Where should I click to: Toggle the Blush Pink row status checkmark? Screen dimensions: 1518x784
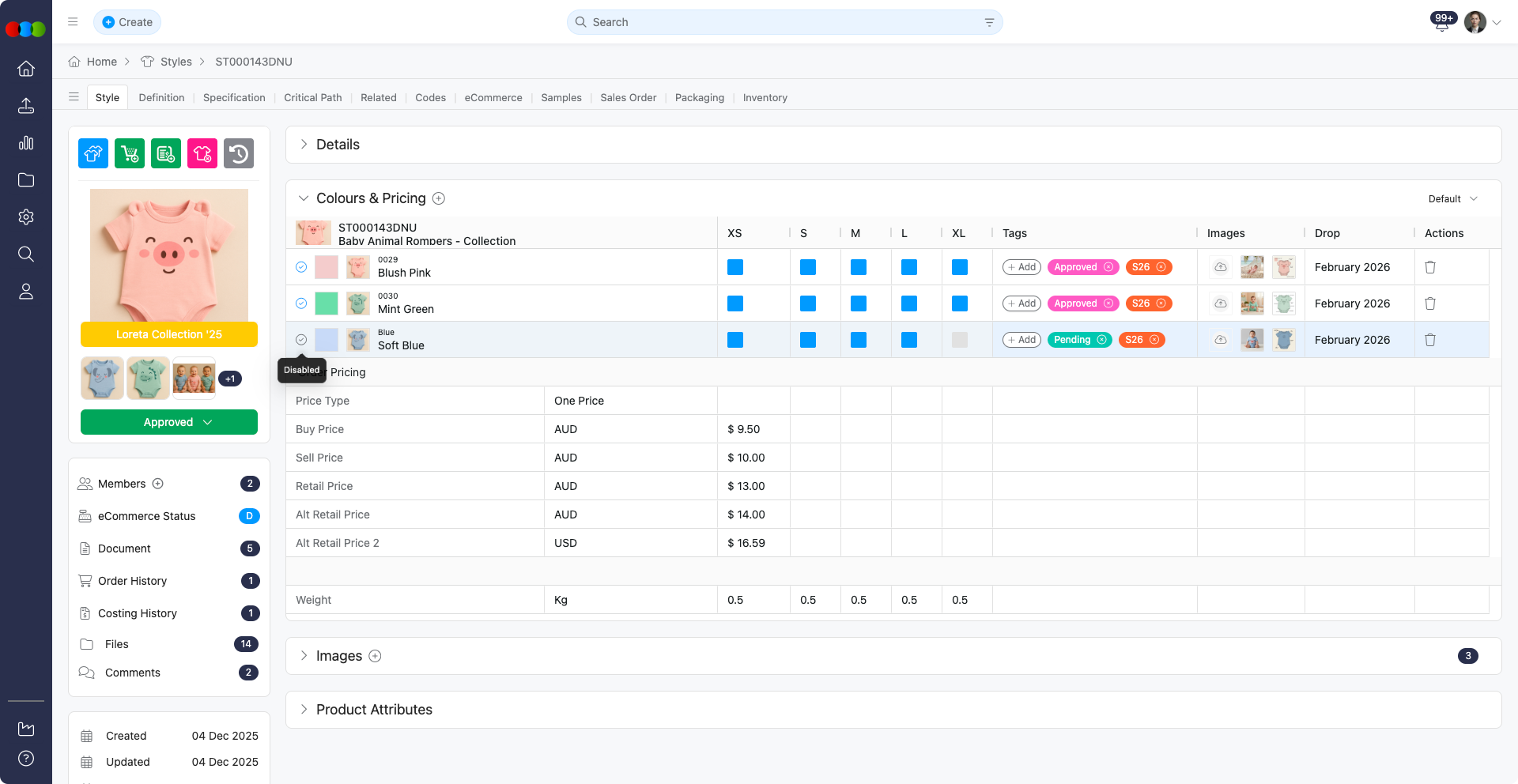tap(301, 267)
